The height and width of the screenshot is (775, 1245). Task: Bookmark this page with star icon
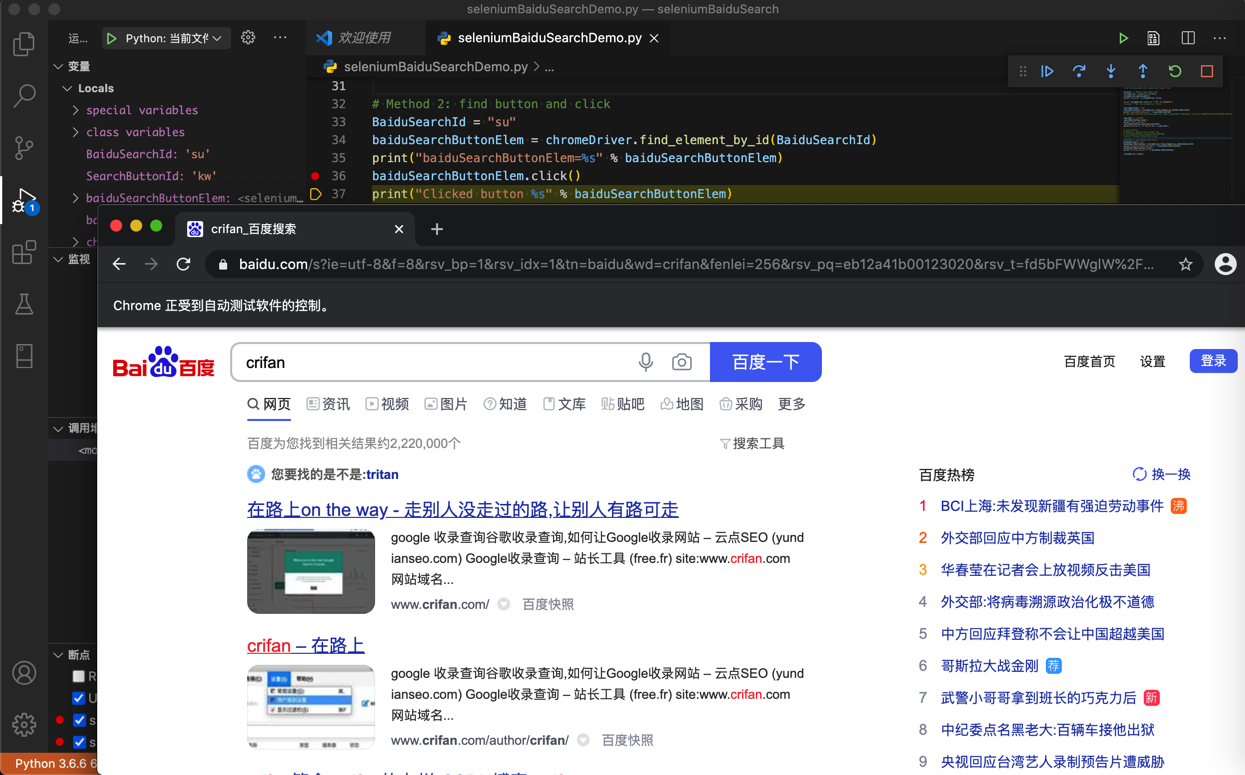coord(1185,264)
